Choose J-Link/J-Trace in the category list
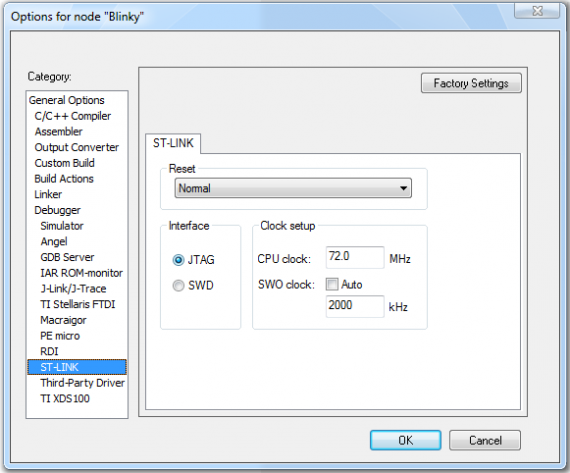Image resolution: width=570 pixels, height=473 pixels. (x=73, y=289)
